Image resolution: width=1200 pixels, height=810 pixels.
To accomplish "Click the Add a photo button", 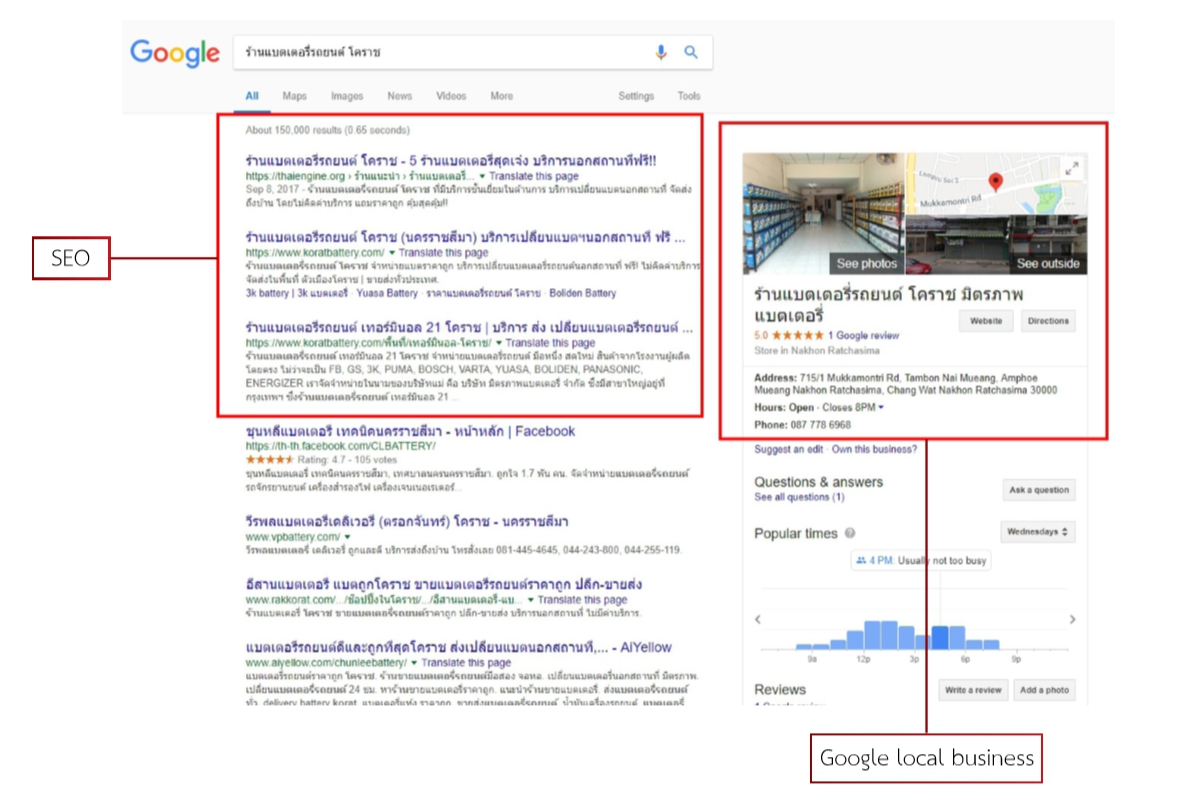I will (1044, 690).
